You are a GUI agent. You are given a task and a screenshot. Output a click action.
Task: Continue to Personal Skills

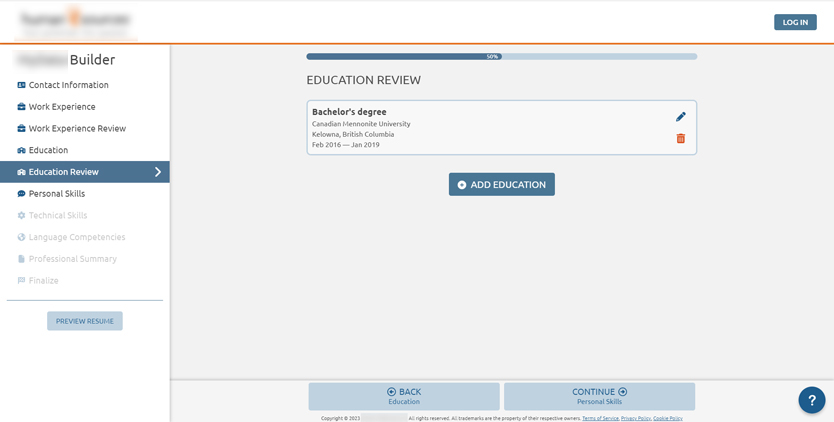(x=599, y=396)
